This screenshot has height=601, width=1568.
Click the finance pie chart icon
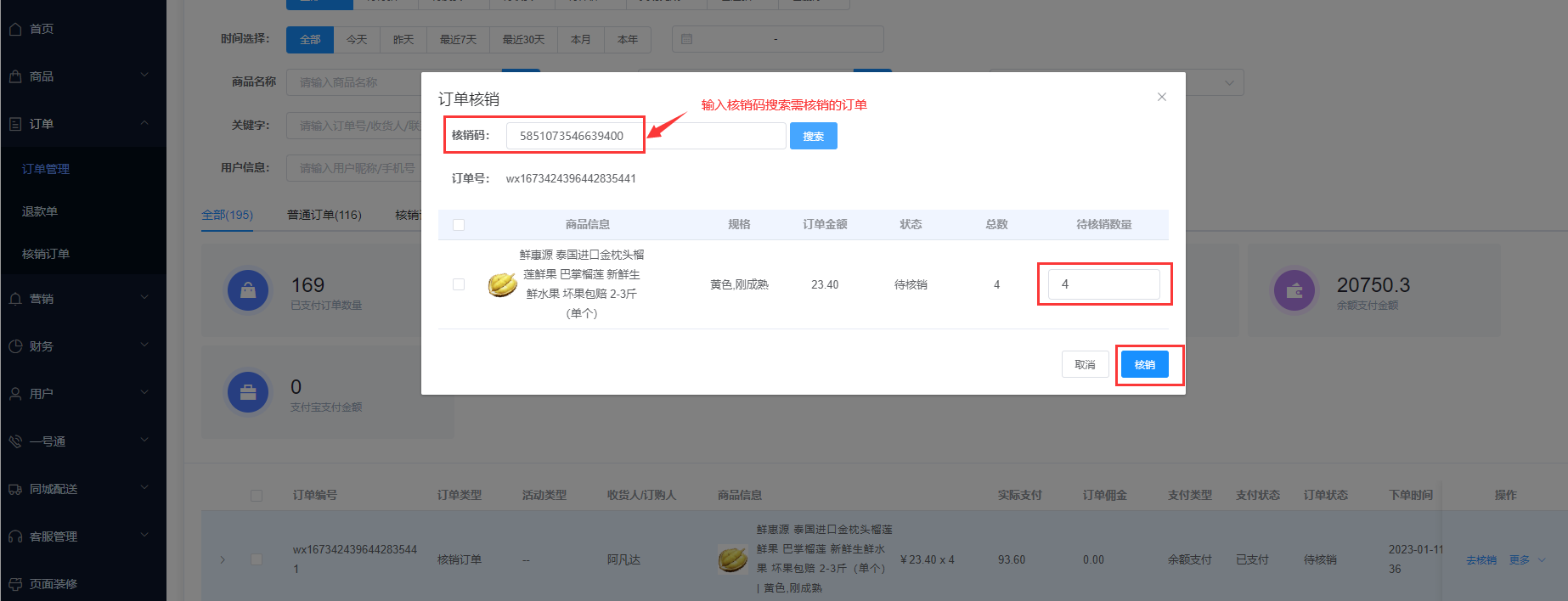coord(15,346)
